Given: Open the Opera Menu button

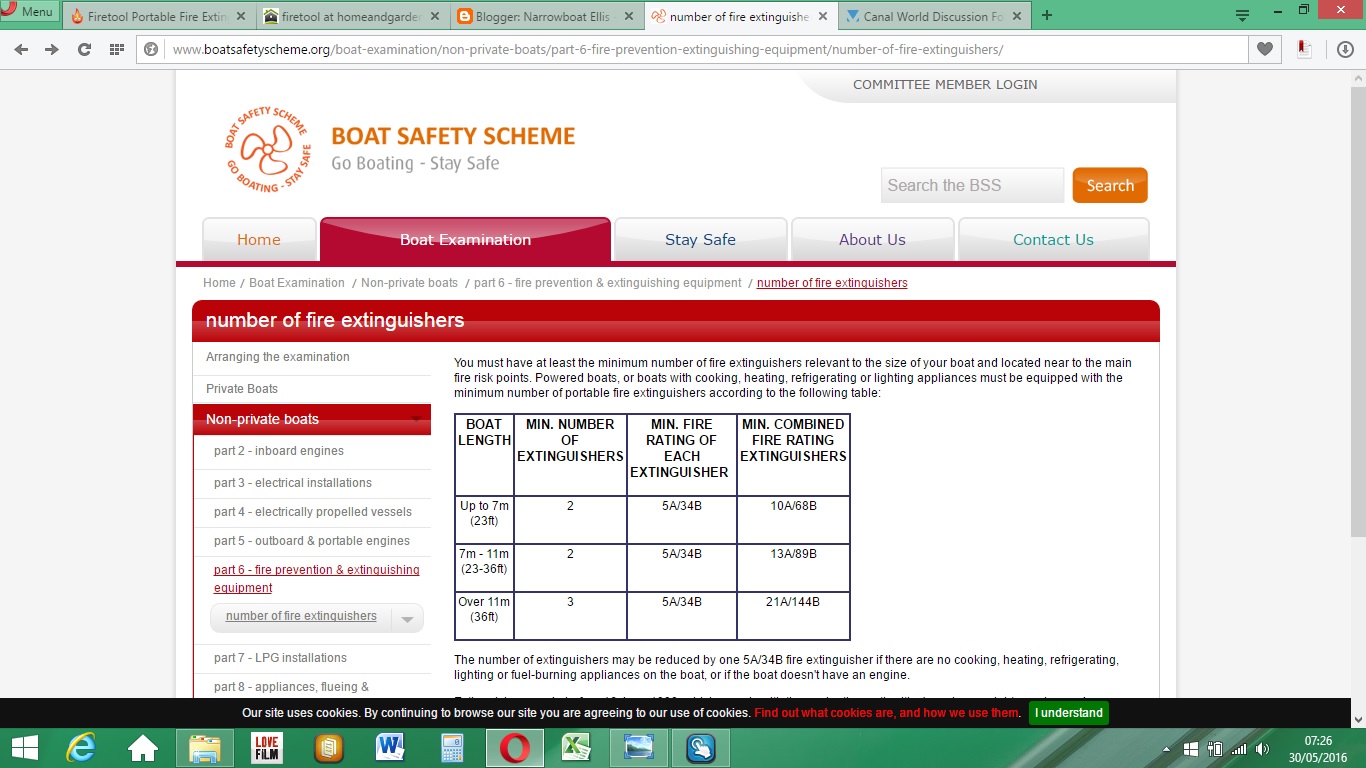Looking at the screenshot, I should [28, 12].
